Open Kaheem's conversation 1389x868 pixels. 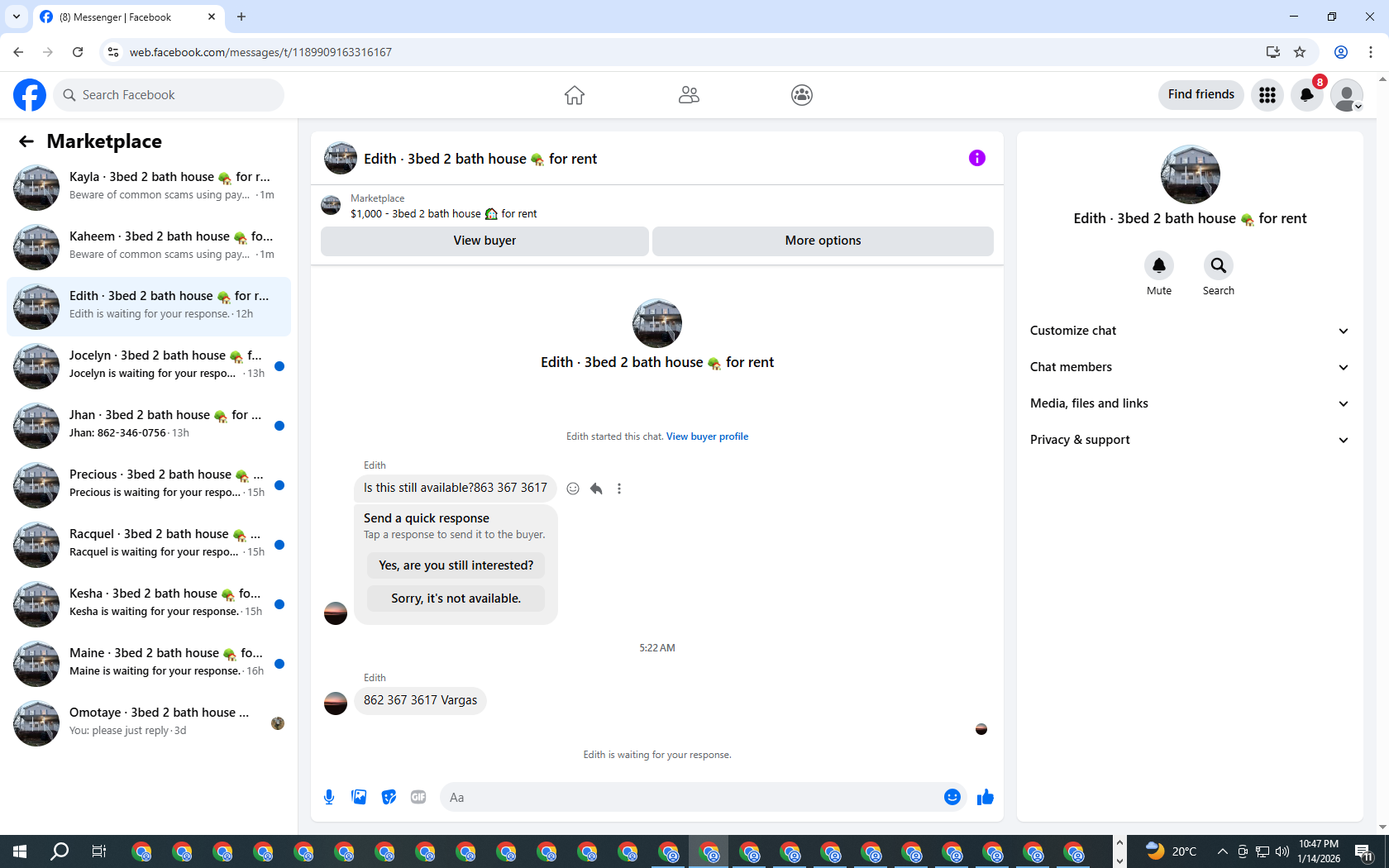(149, 247)
